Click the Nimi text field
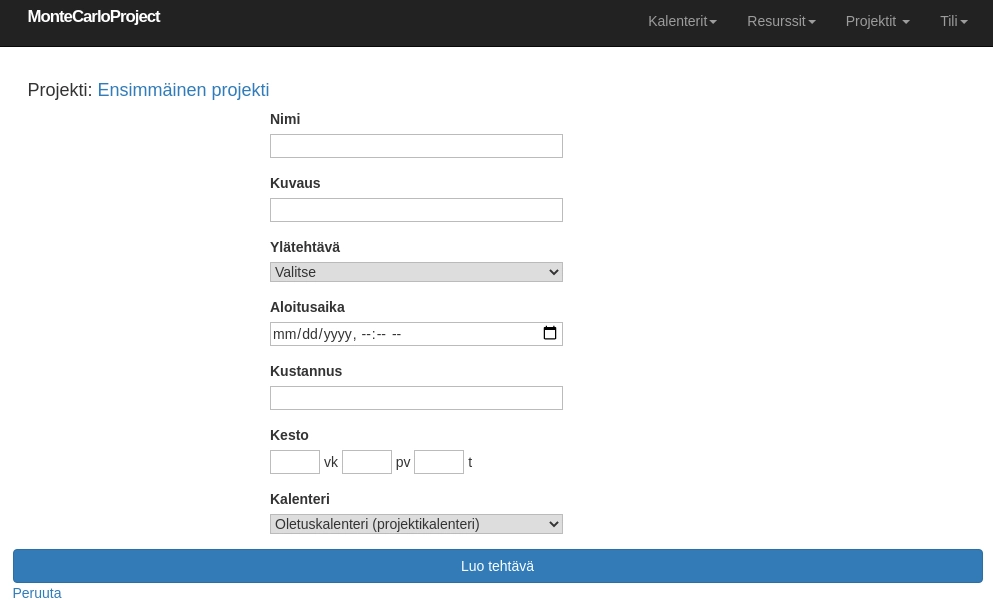Screen dimensions: 993x612 (x=416, y=146)
